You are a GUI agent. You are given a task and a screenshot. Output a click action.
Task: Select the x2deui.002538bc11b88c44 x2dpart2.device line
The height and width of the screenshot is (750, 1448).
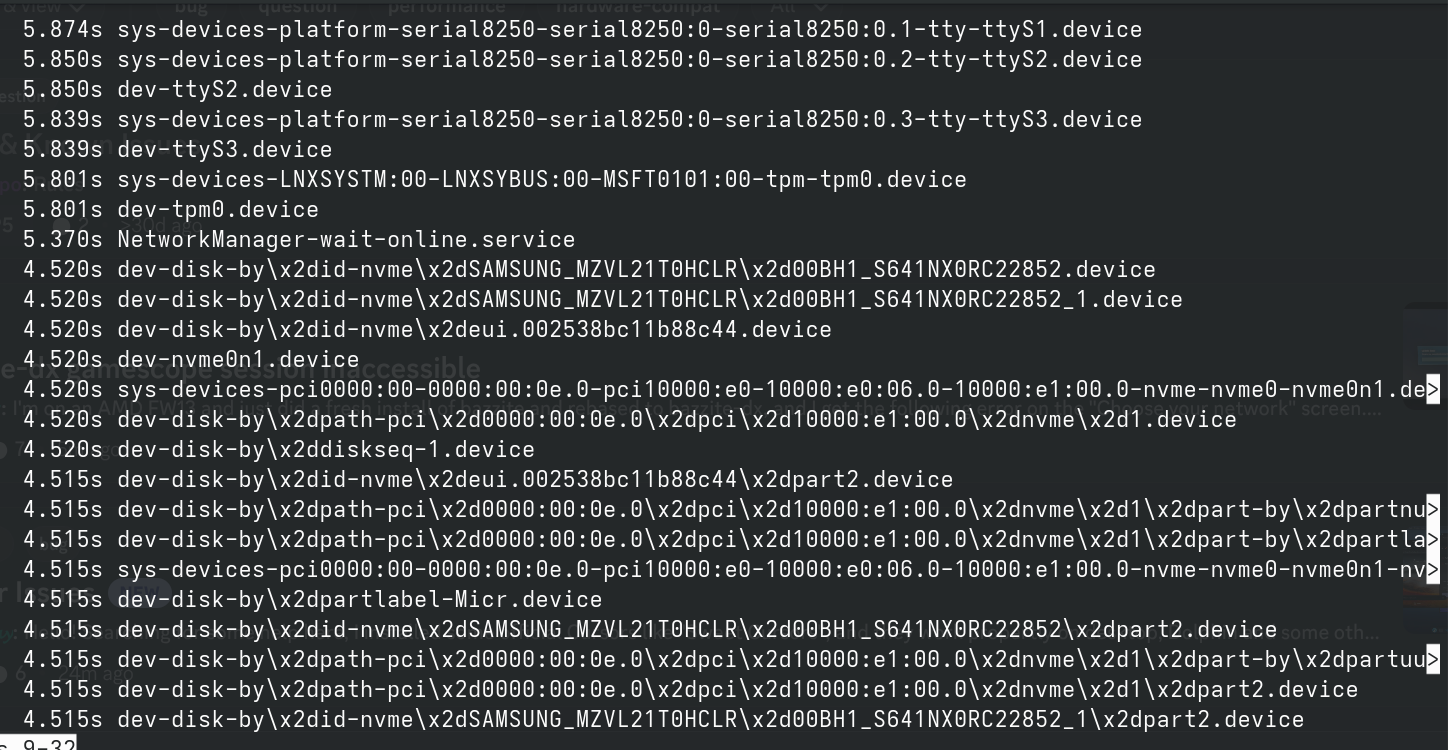[x=488, y=480]
